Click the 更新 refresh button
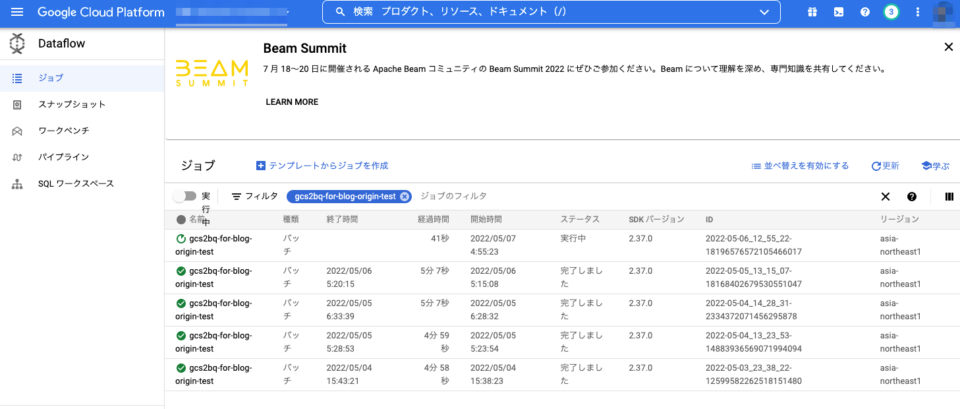Viewport: 960px width, 409px height. (885, 166)
